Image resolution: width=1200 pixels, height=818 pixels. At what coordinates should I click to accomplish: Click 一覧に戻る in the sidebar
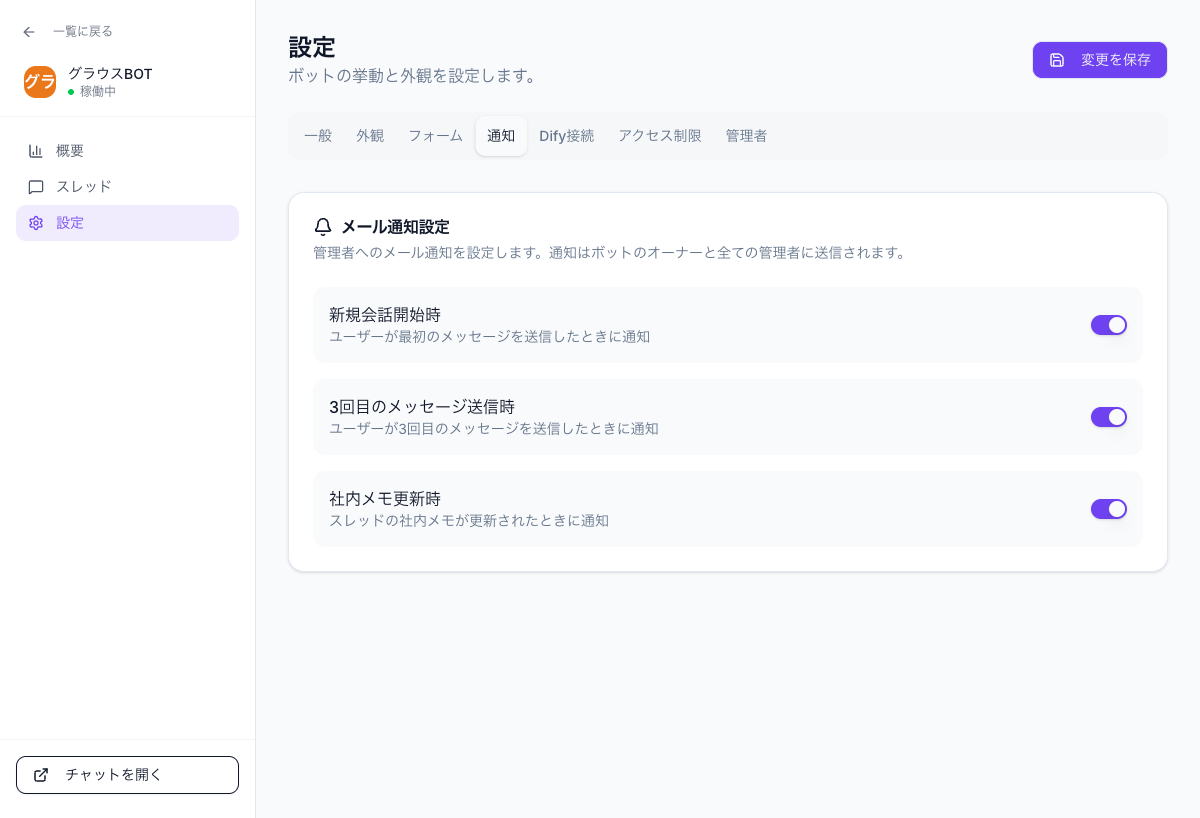click(82, 31)
